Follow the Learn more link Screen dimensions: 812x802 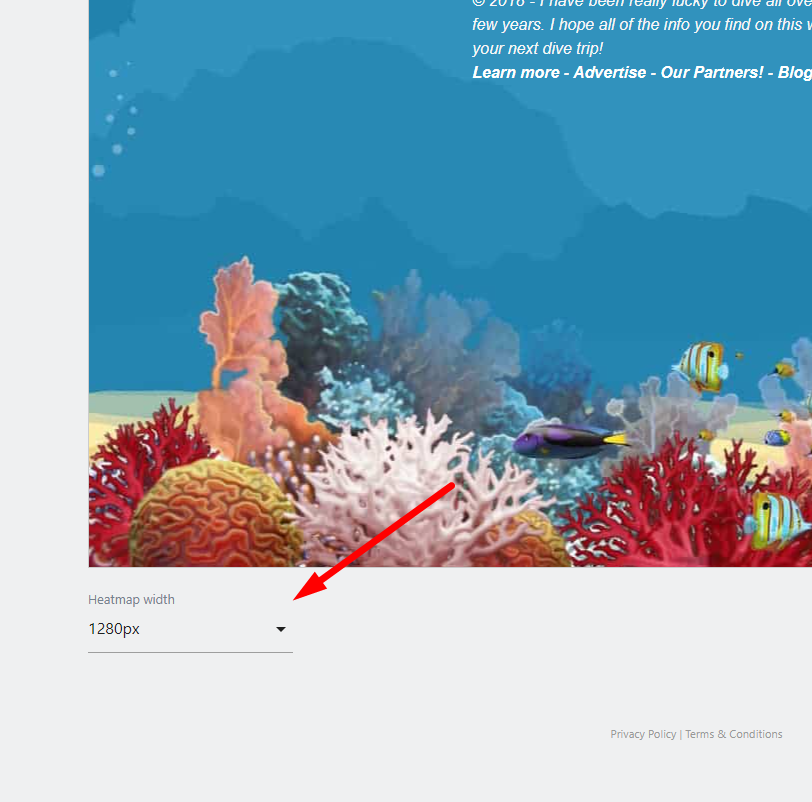515,72
